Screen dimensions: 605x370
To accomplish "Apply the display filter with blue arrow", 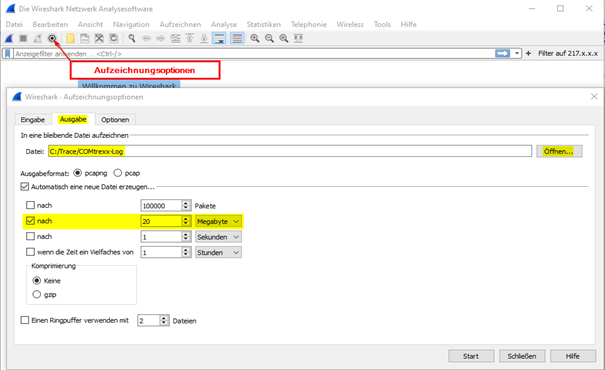I will tap(502, 53).
